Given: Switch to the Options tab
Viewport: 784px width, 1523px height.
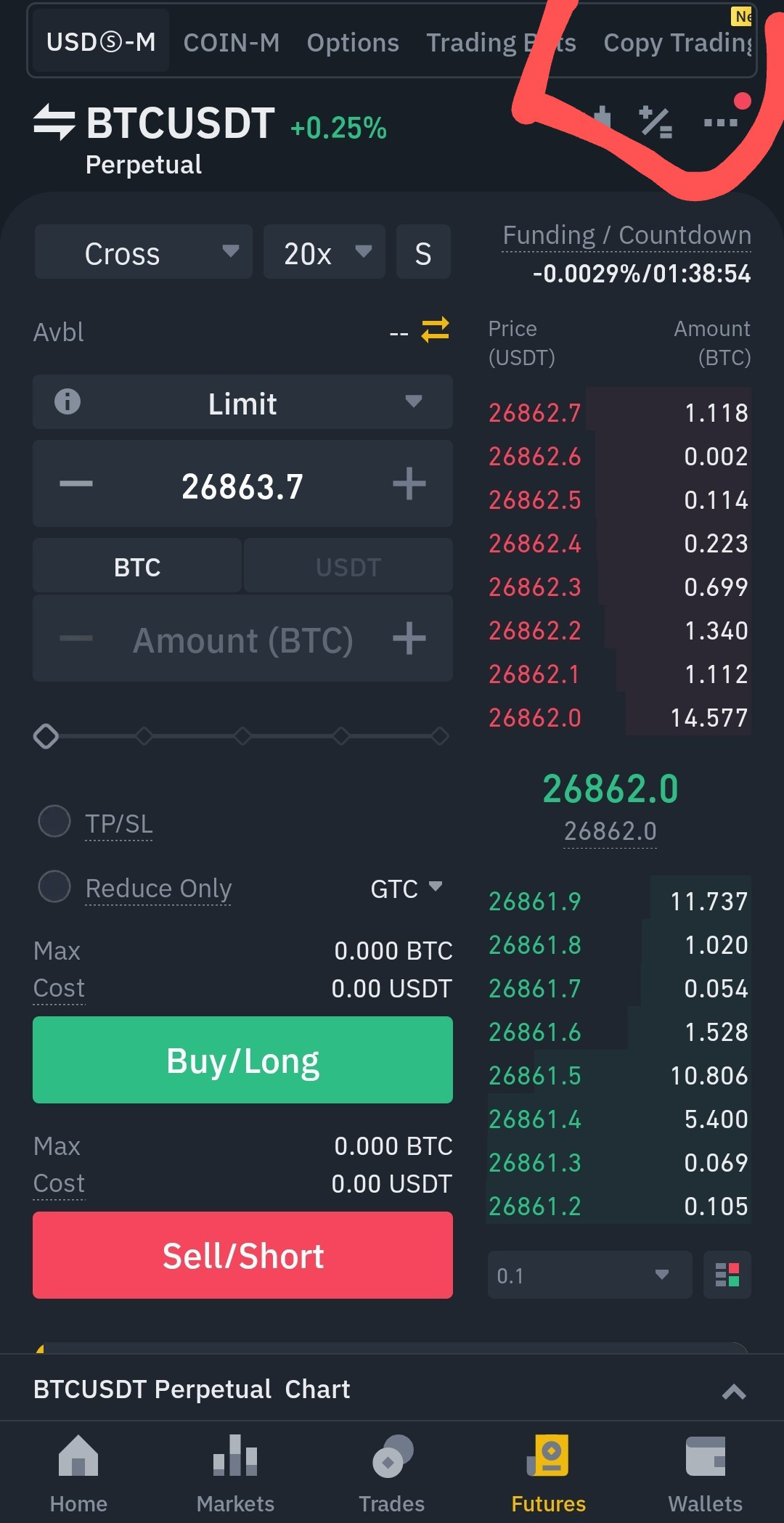Looking at the screenshot, I should (x=353, y=43).
